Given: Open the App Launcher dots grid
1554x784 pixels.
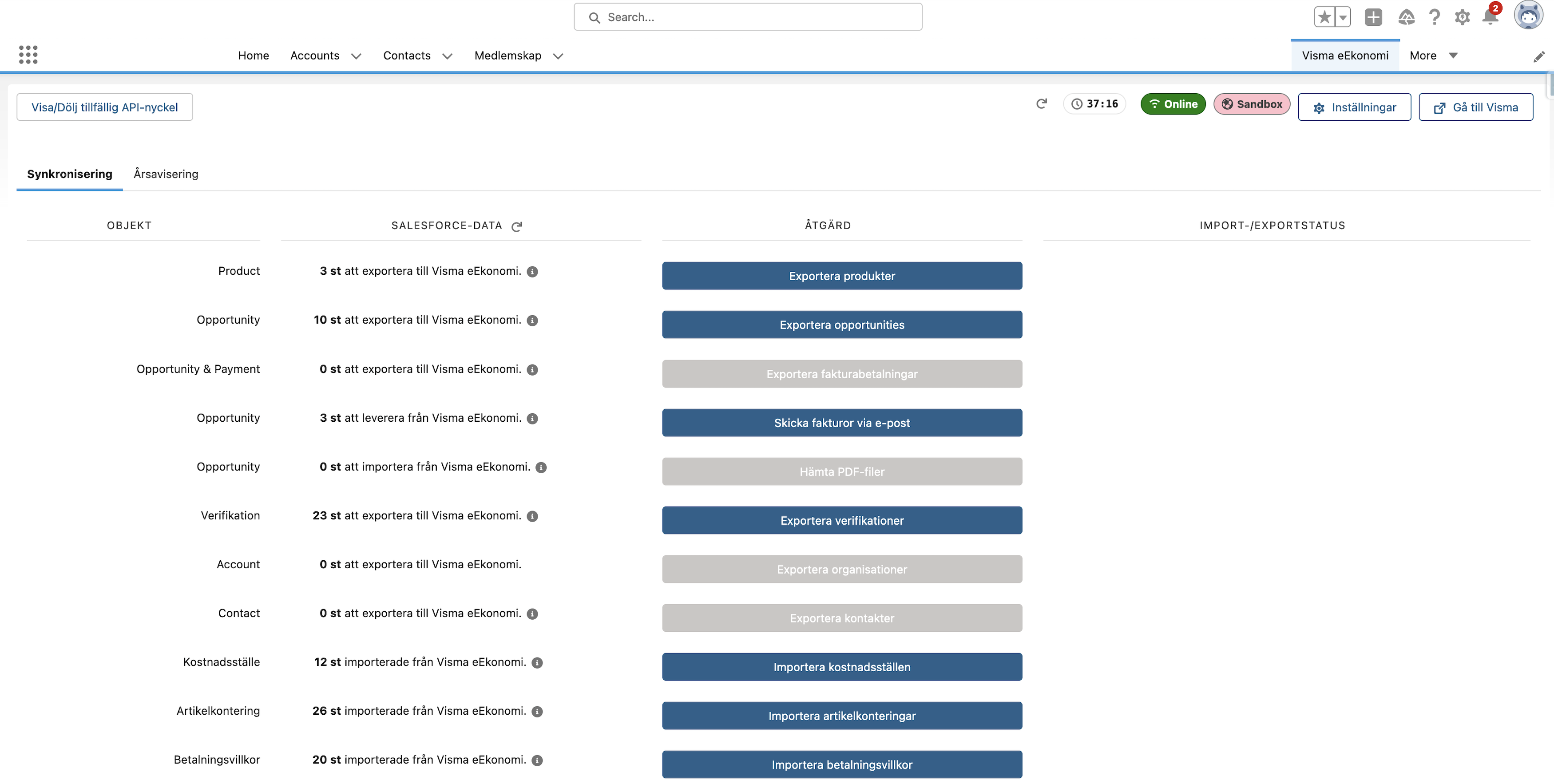Looking at the screenshot, I should click(28, 55).
